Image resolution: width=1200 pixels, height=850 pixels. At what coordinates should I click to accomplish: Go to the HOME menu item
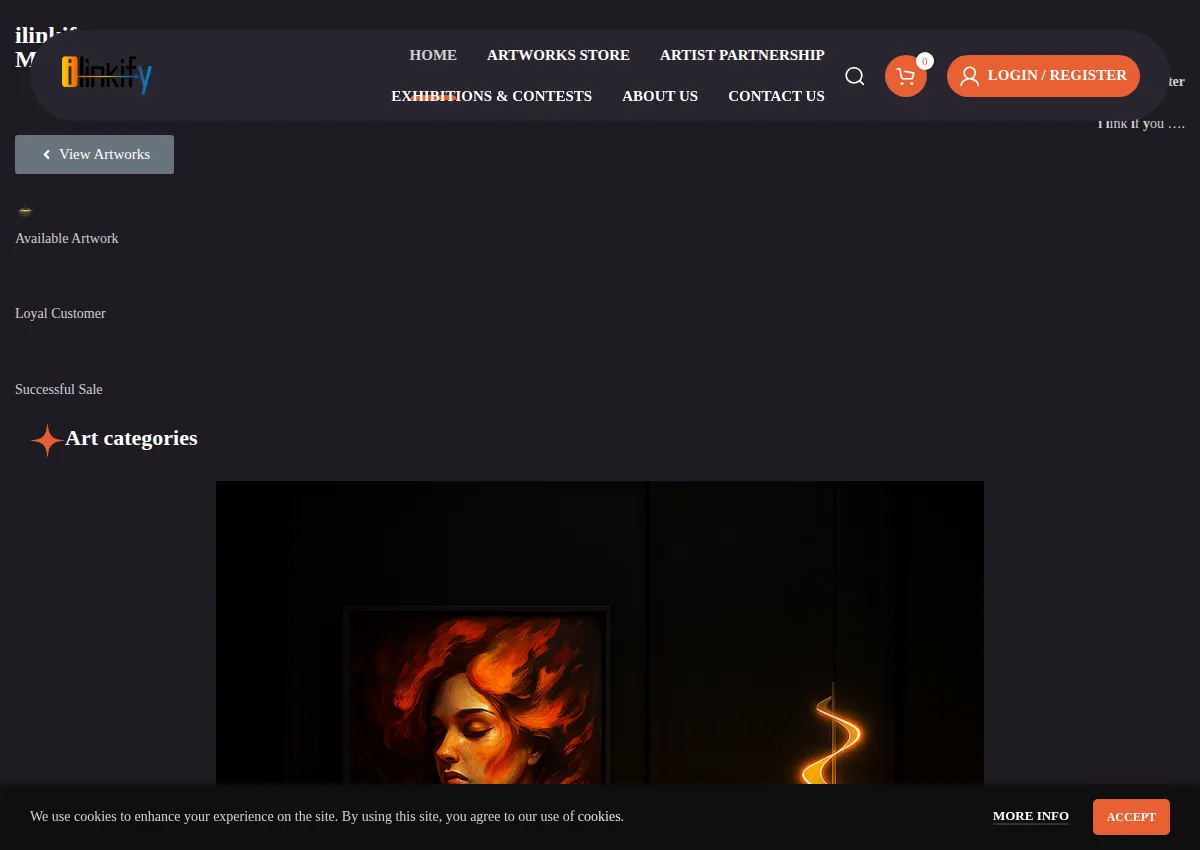(x=433, y=55)
